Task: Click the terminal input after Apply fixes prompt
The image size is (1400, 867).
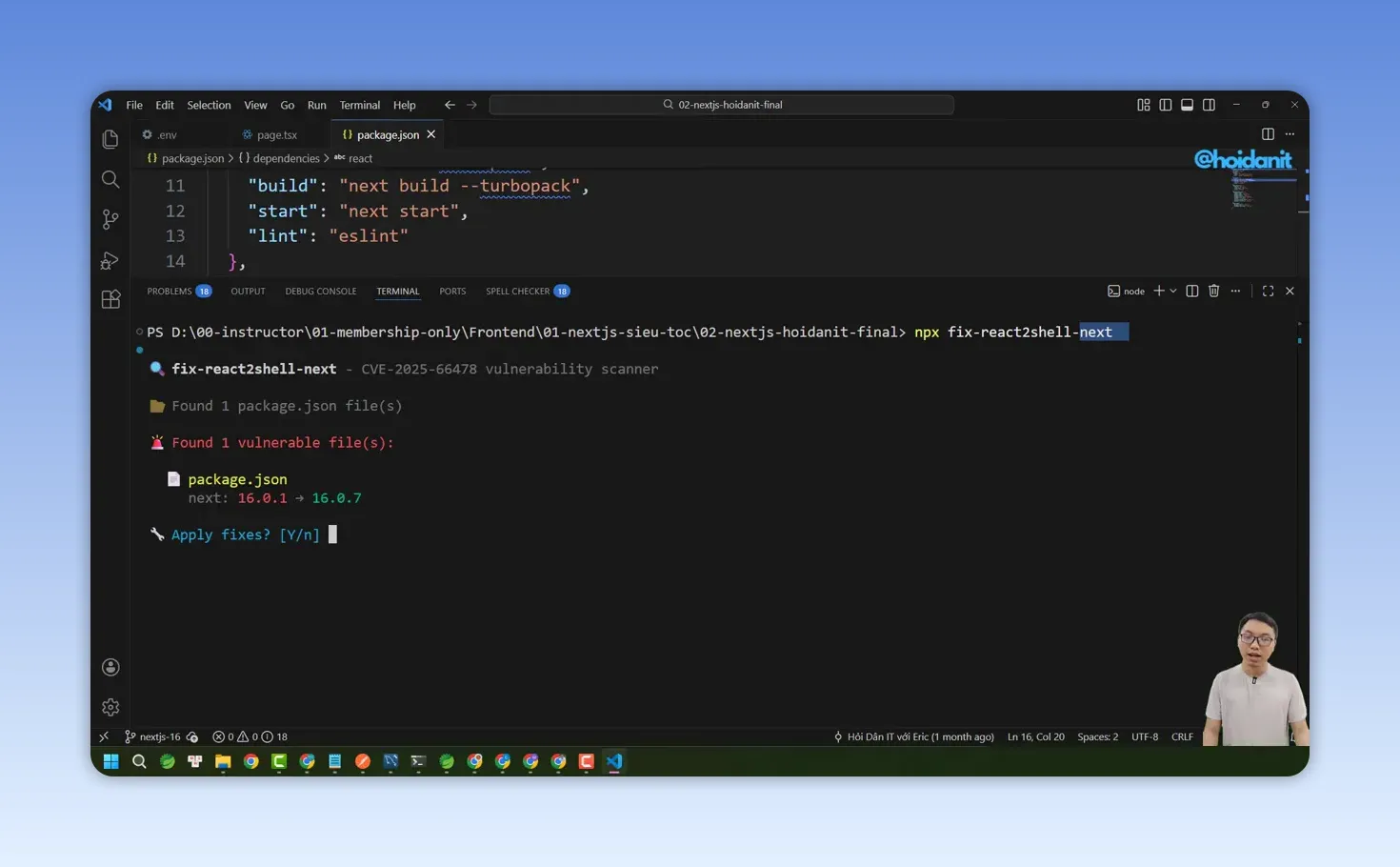Action: point(332,534)
